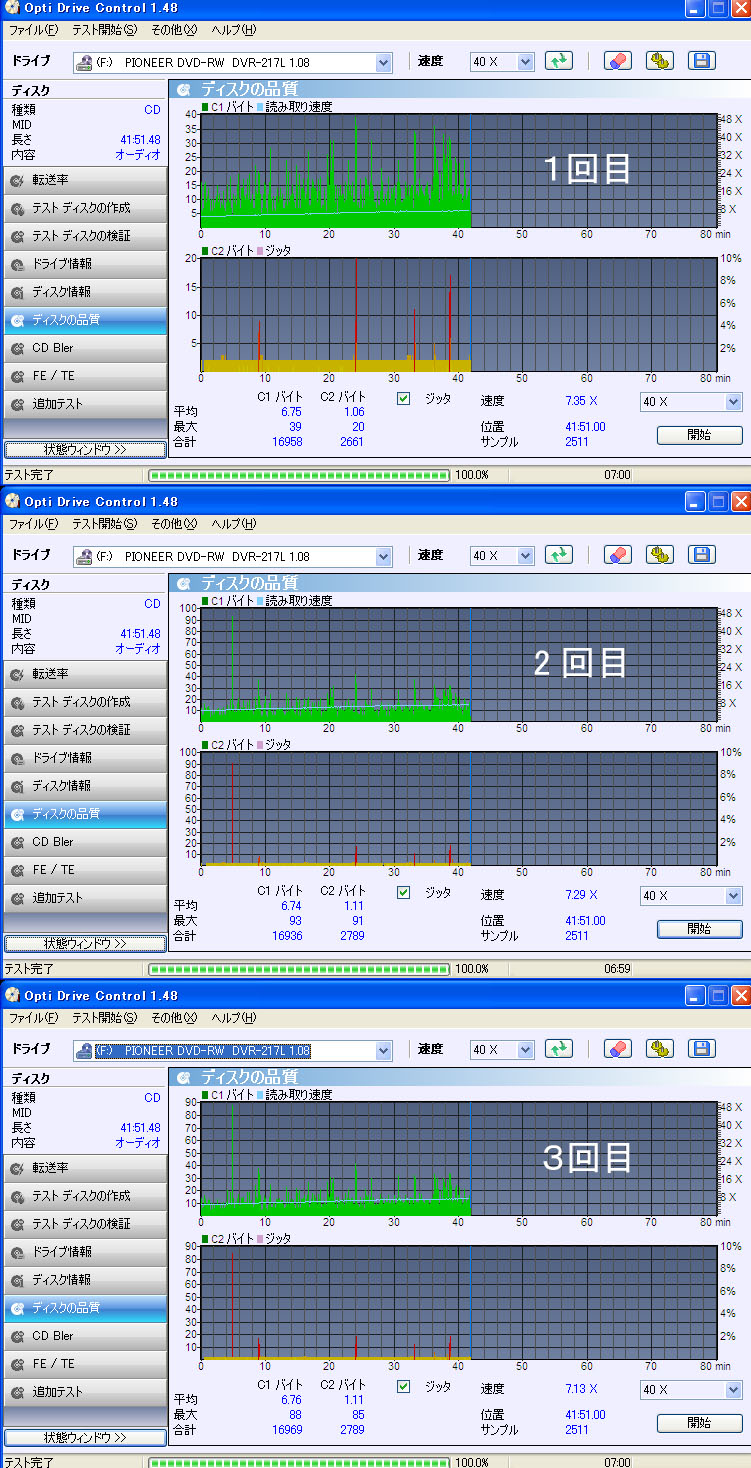Select FE / TE in the 3回目 window sidebar
The height and width of the screenshot is (1468, 751).
click(x=85, y=1364)
